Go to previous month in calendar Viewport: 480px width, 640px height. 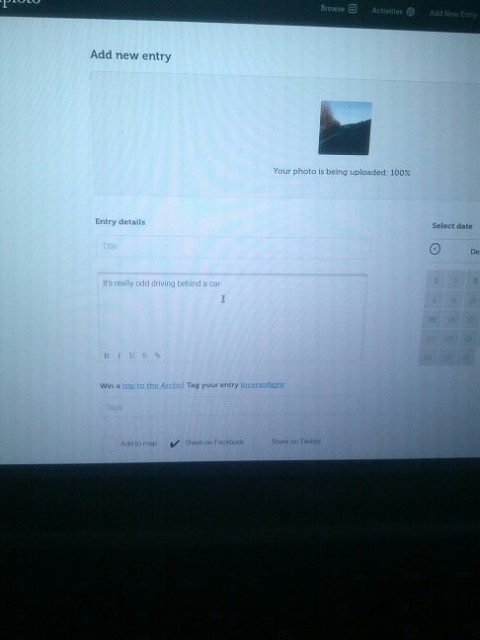click(435, 249)
